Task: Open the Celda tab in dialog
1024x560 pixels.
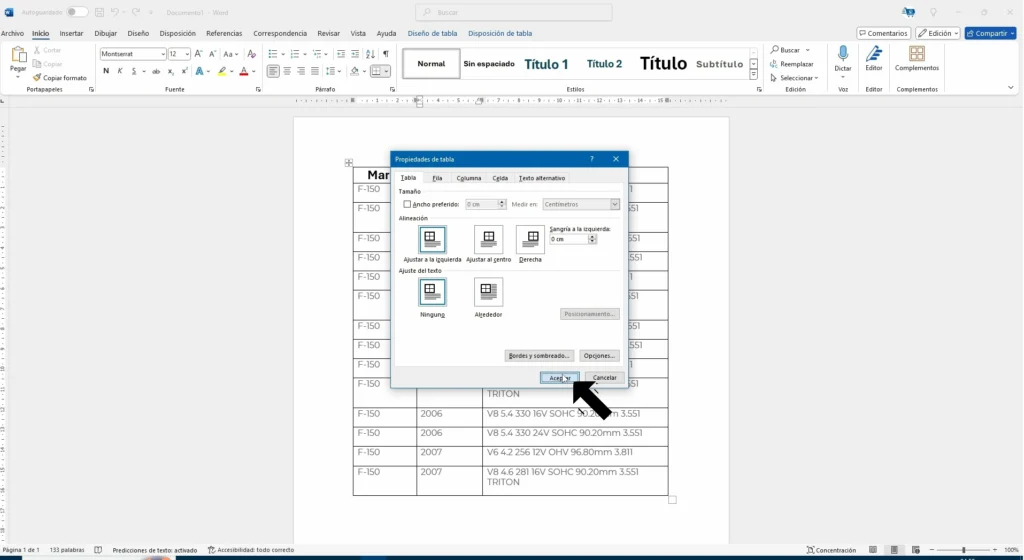Action: (500, 178)
